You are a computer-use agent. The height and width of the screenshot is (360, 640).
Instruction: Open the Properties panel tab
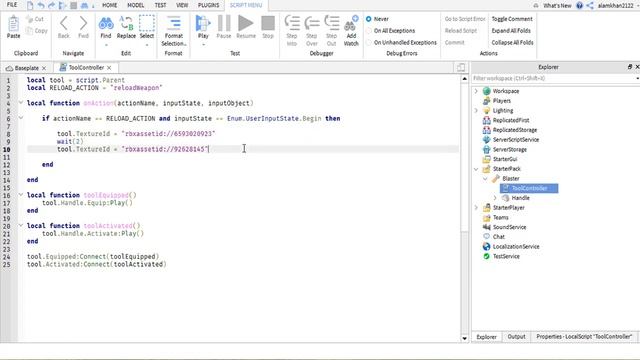click(x=584, y=337)
